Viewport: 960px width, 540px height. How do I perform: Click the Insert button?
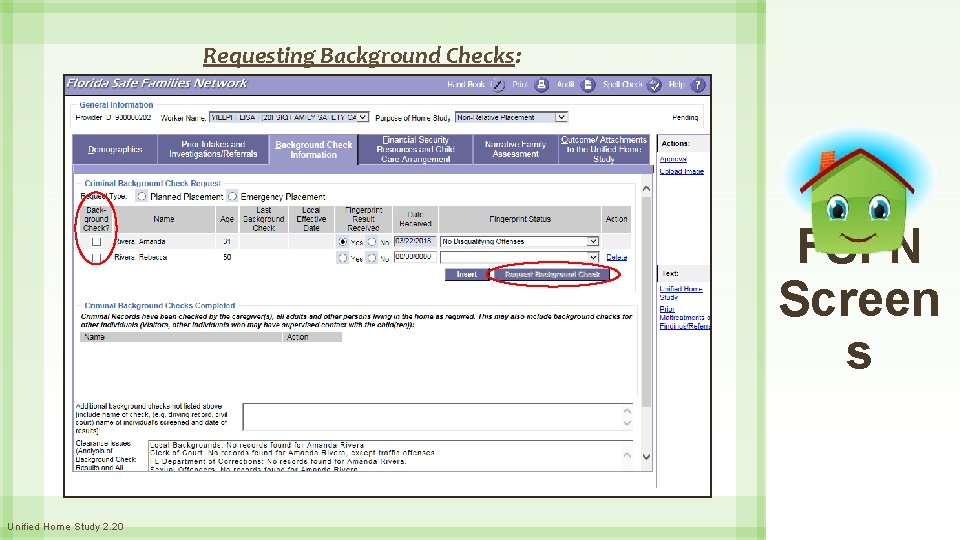[467, 274]
